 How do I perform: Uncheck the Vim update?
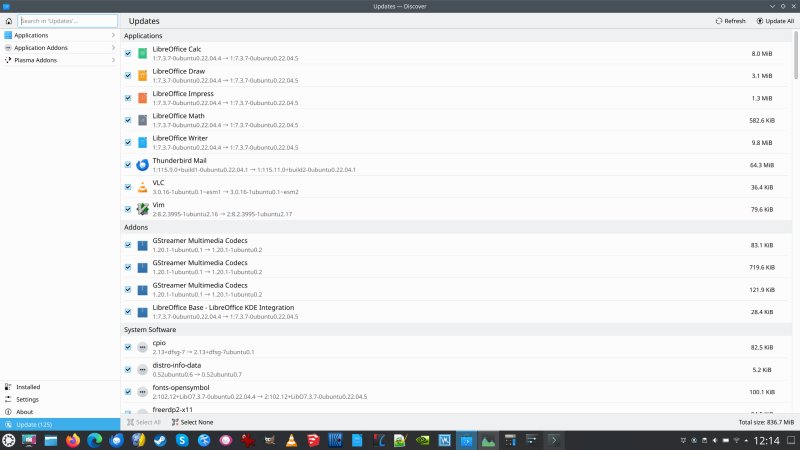point(128,209)
